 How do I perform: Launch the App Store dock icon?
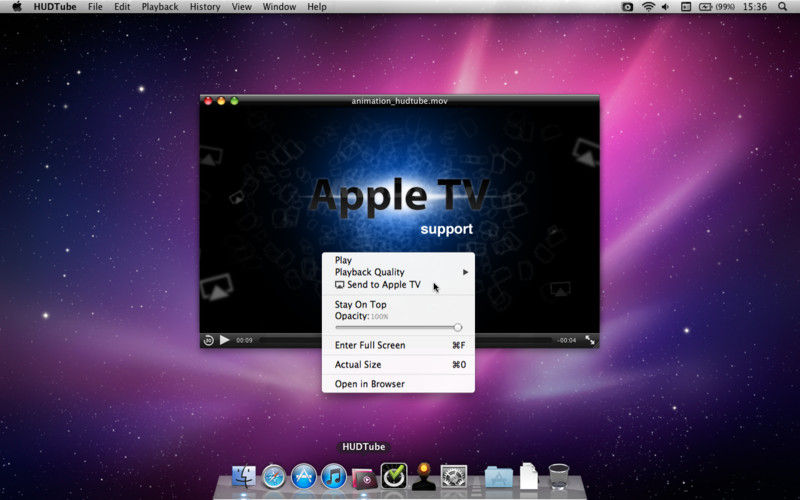[x=304, y=477]
